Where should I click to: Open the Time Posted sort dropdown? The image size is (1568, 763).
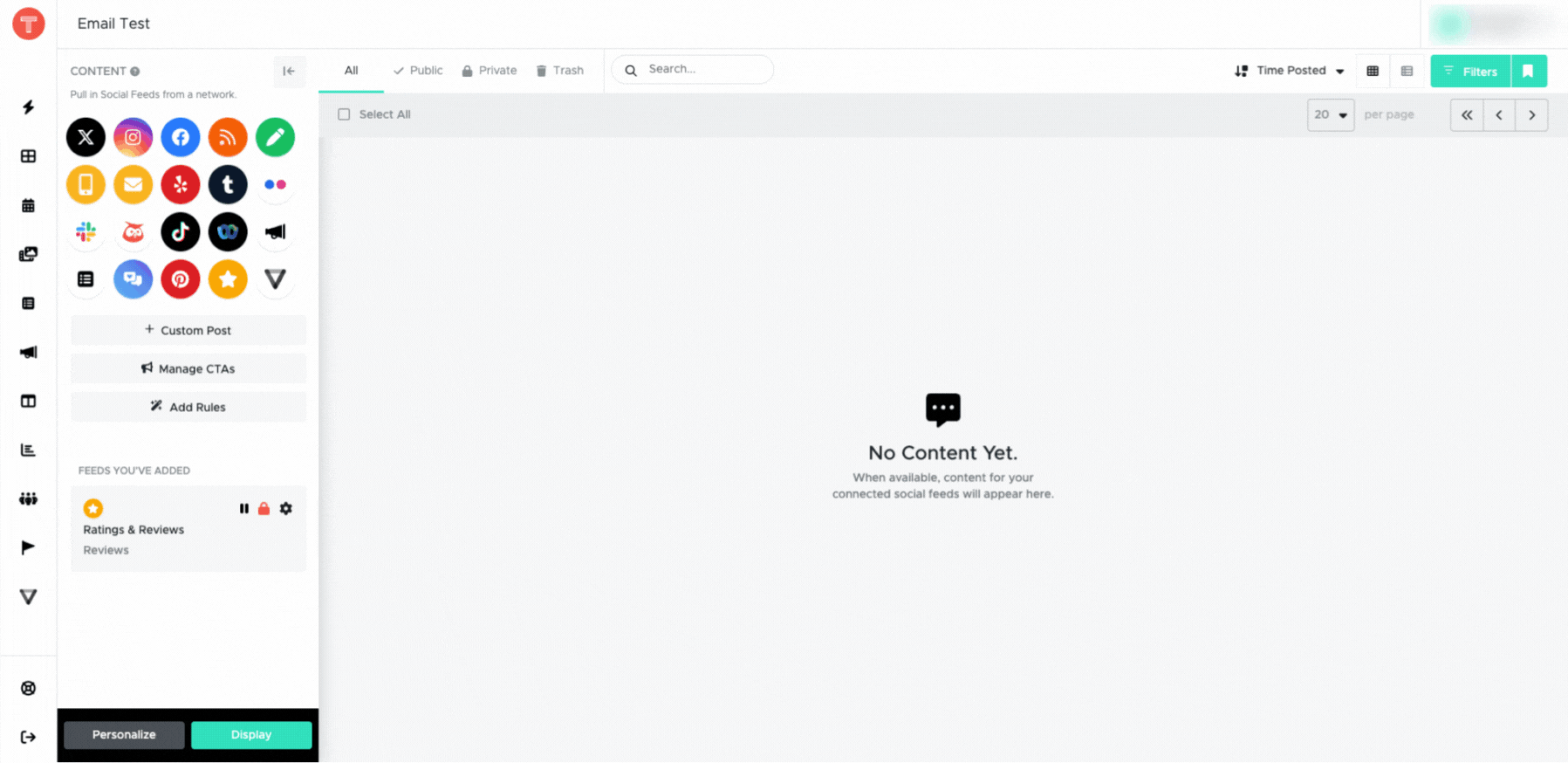pyautogui.click(x=1290, y=71)
